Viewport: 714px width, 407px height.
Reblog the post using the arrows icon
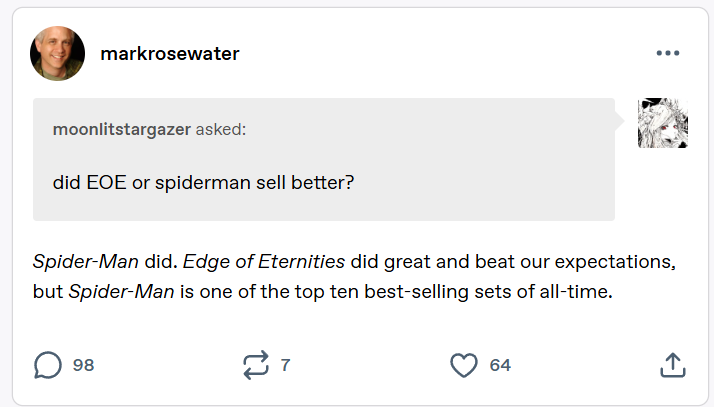[x=256, y=365]
